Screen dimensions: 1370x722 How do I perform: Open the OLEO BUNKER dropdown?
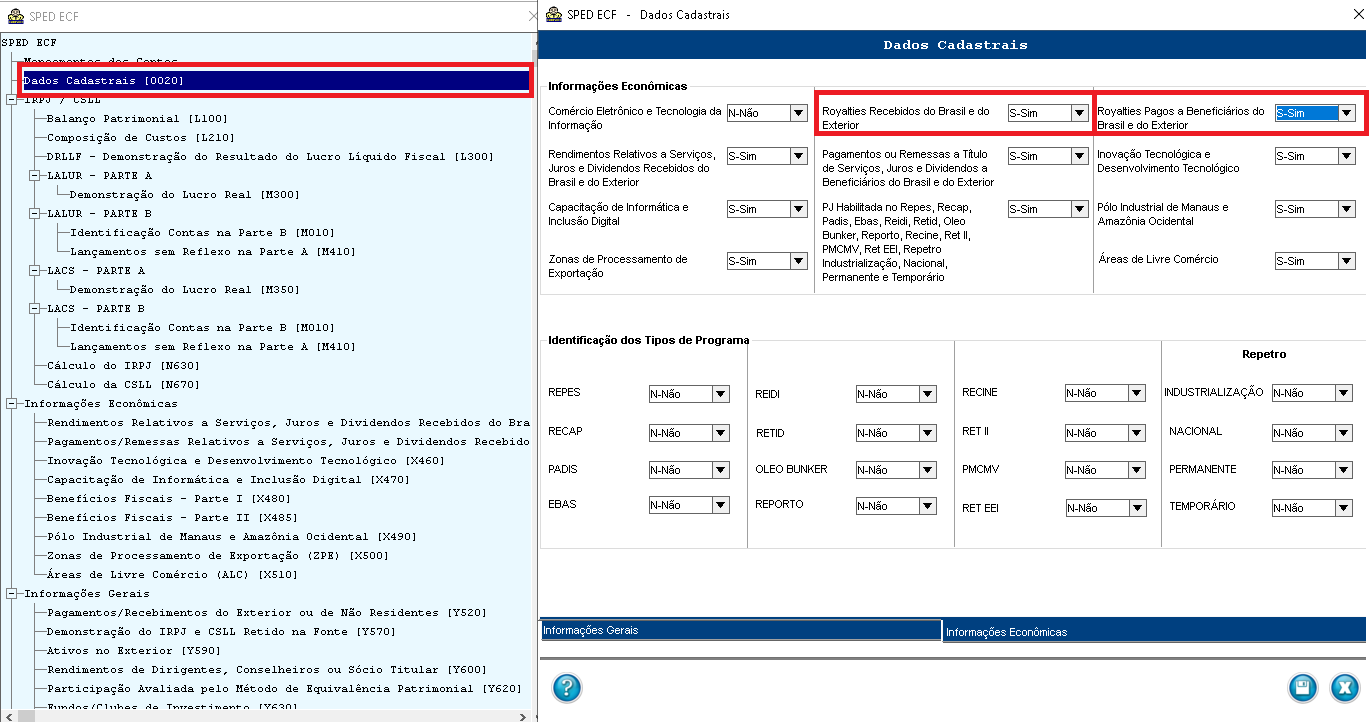point(928,470)
